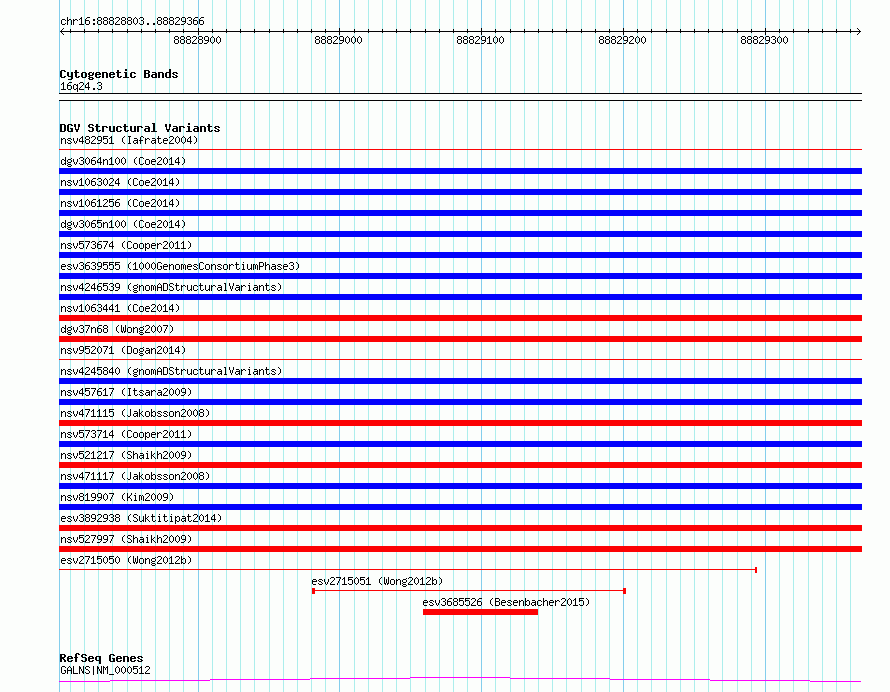Click nsv4246539 (gnomADStructuralVariants) label

coord(171,287)
